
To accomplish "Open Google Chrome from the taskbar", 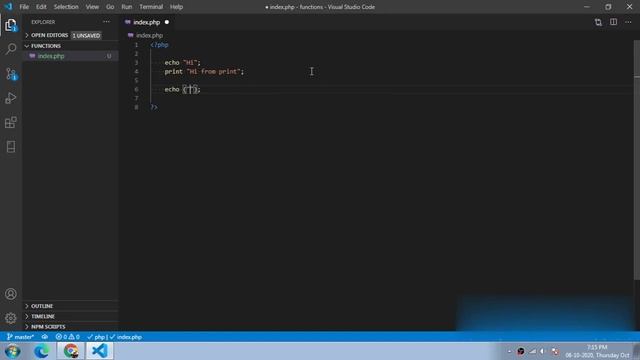I will [71, 351].
